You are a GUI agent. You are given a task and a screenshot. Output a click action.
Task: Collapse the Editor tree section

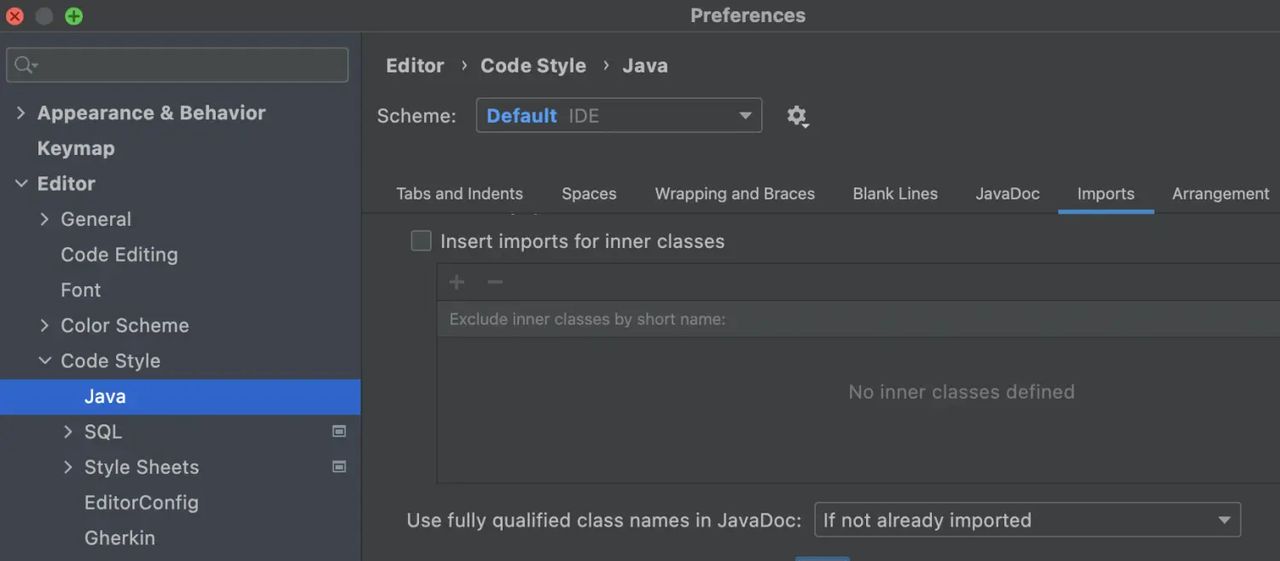tap(21, 184)
